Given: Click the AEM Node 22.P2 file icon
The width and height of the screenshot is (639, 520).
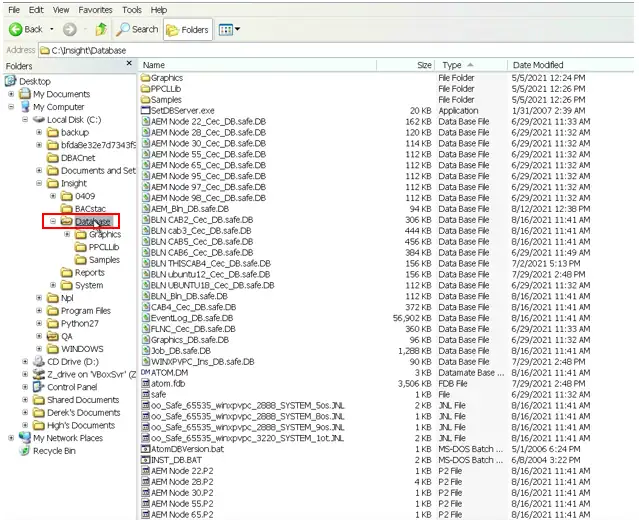Looking at the screenshot, I should (x=145, y=471).
